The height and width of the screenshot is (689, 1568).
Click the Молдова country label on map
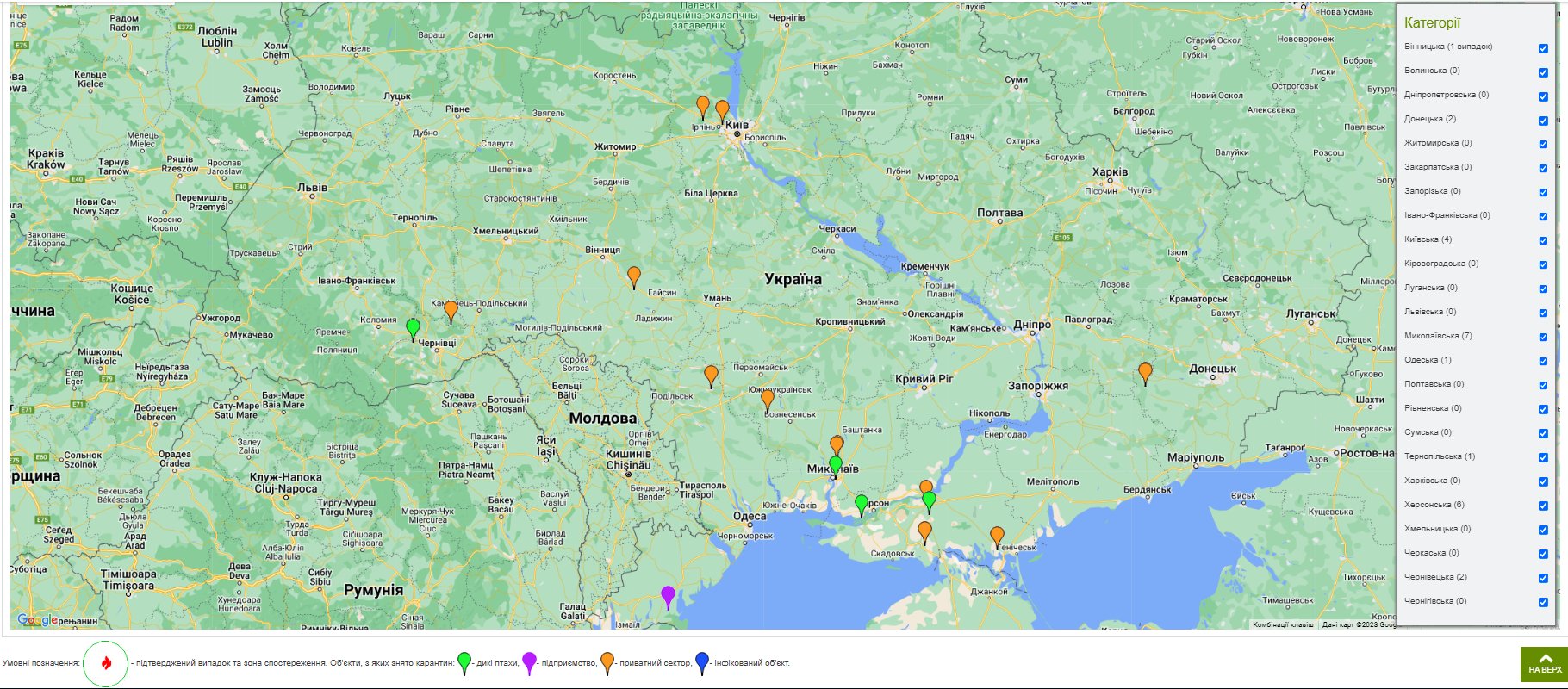(x=603, y=419)
